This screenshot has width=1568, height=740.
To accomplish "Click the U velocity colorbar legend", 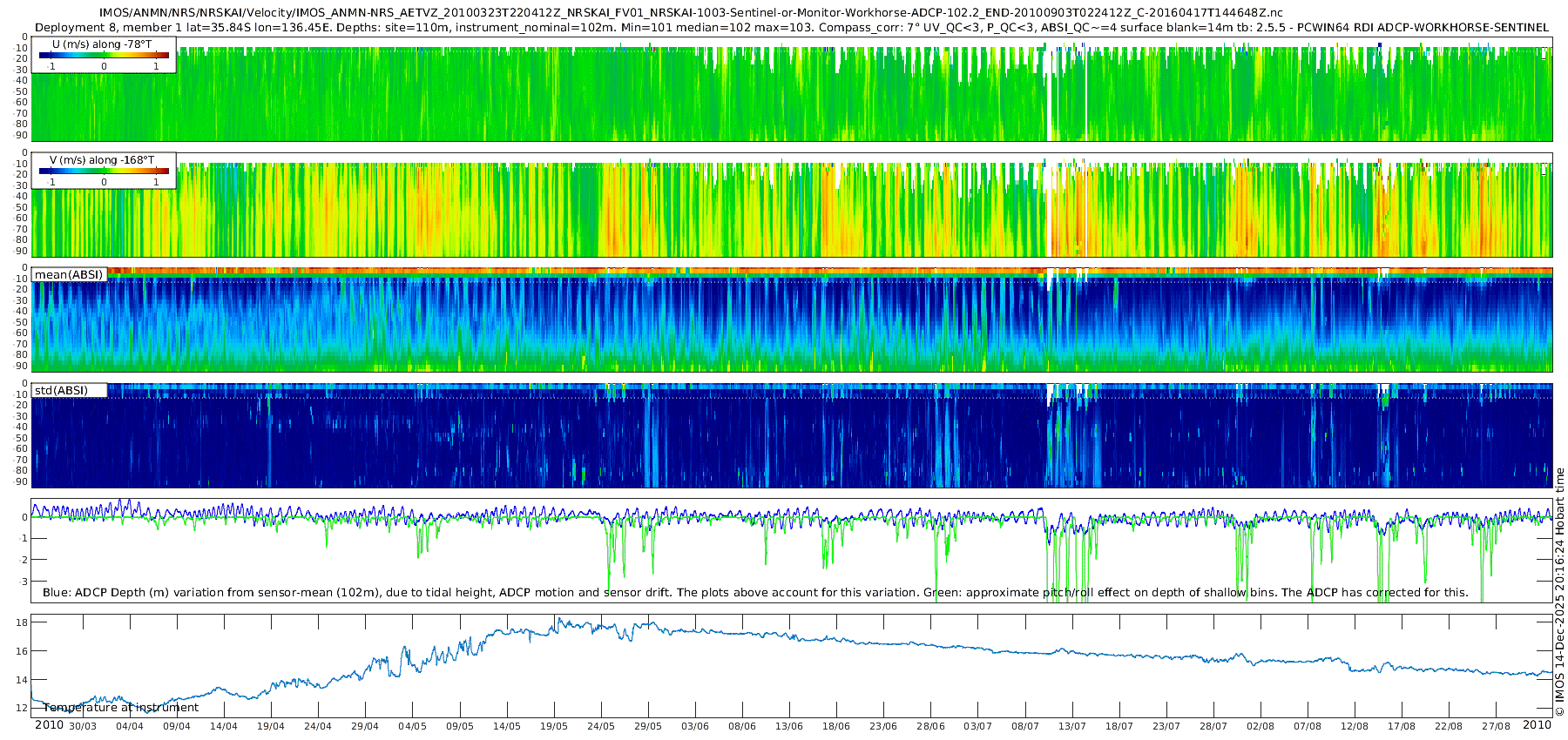I will click(104, 55).
